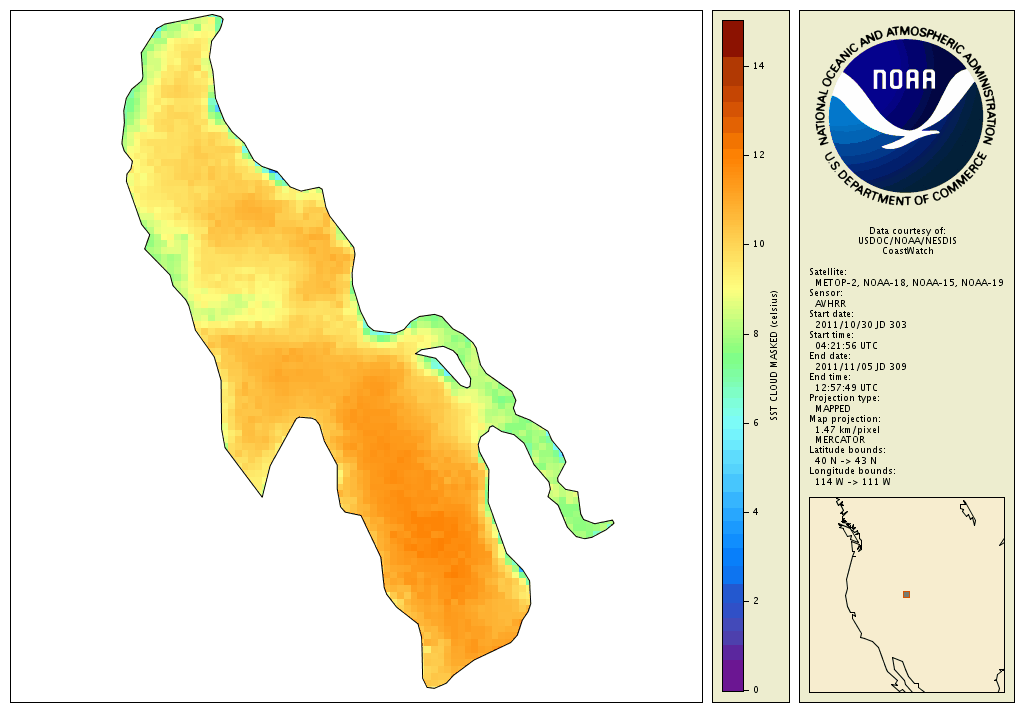Click the '12:57:49 UTC' time value
The height and width of the screenshot is (712, 1024).
point(846,387)
